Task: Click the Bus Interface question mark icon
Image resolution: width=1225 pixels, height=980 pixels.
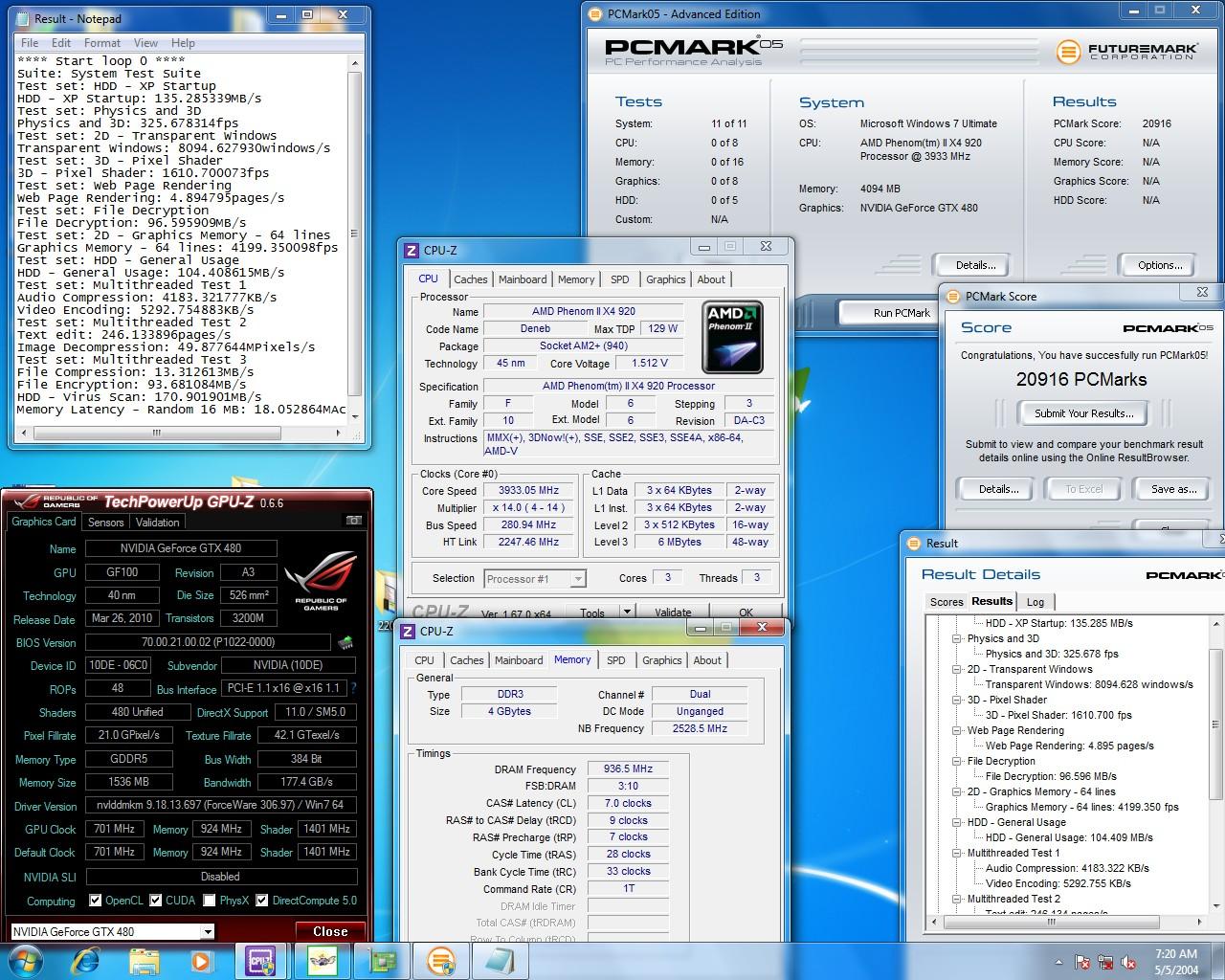Action: pyautogui.click(x=353, y=688)
